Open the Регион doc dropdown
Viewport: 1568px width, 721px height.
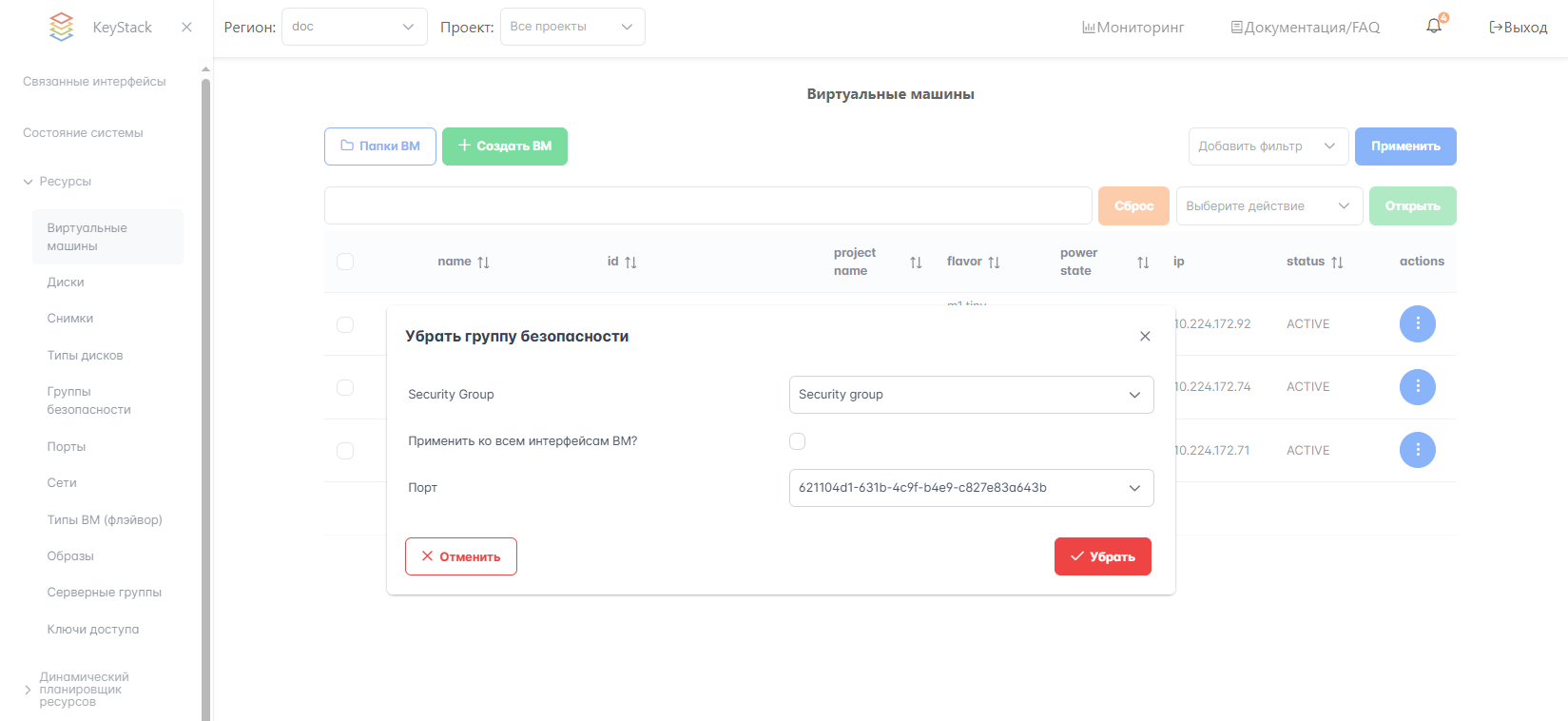(354, 27)
